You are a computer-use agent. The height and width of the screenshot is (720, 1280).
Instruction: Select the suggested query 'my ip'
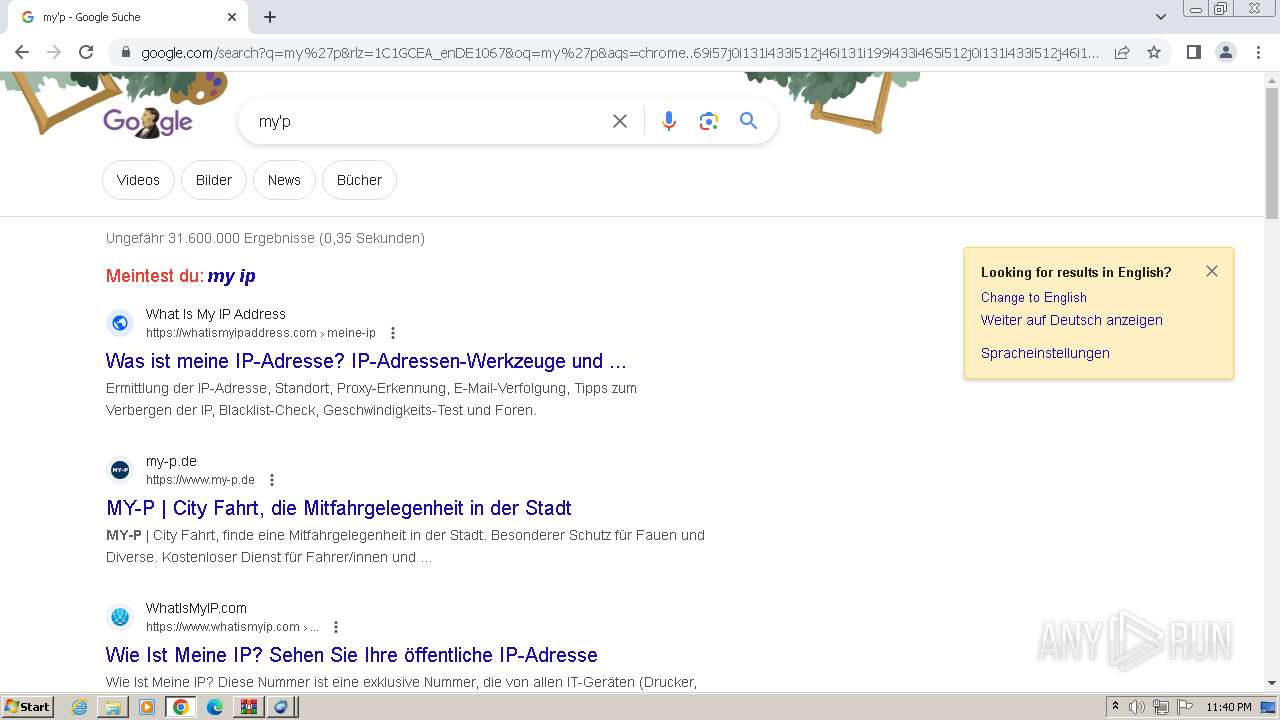(x=232, y=276)
